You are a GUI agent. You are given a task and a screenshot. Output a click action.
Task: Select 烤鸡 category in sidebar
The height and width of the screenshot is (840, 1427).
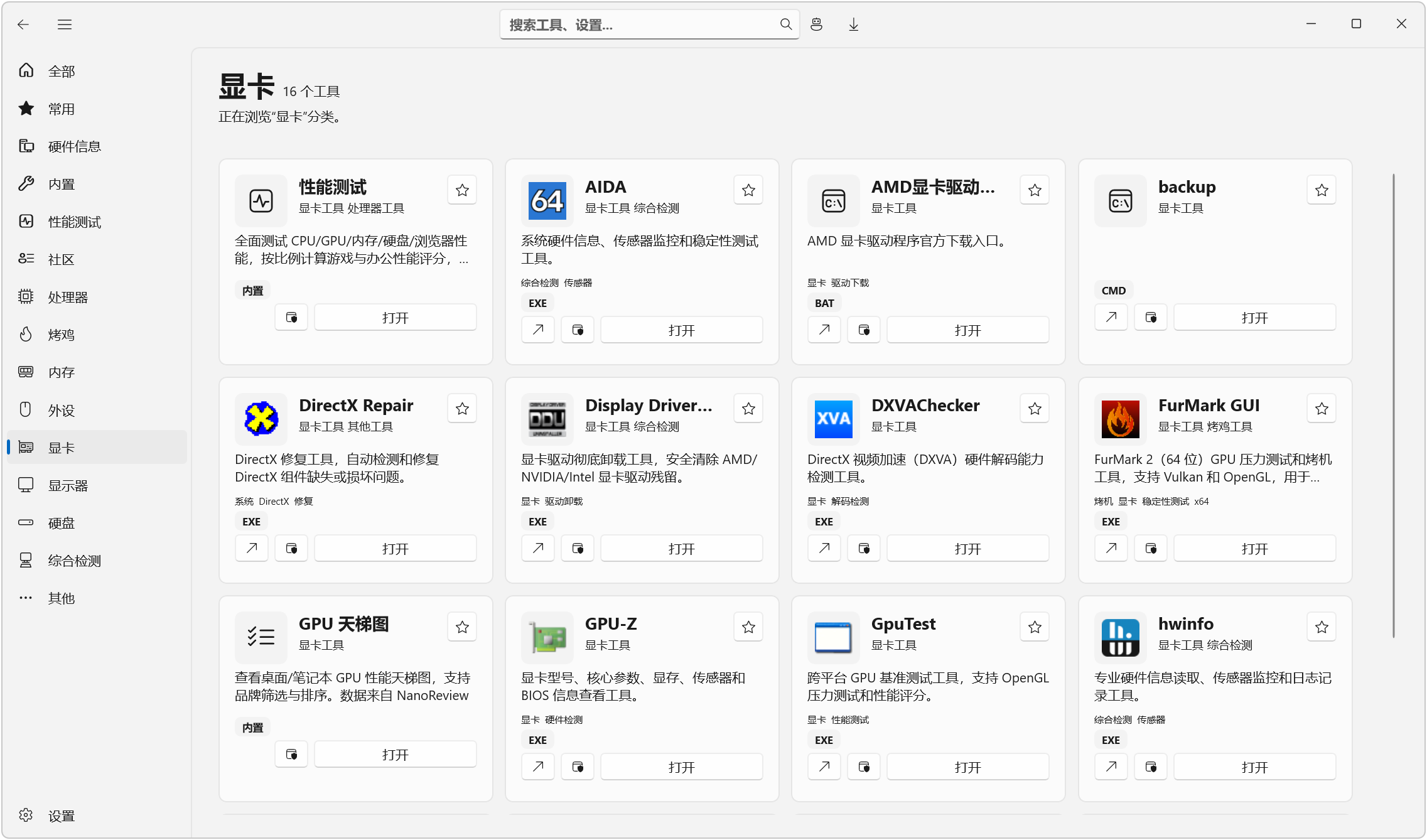97,335
